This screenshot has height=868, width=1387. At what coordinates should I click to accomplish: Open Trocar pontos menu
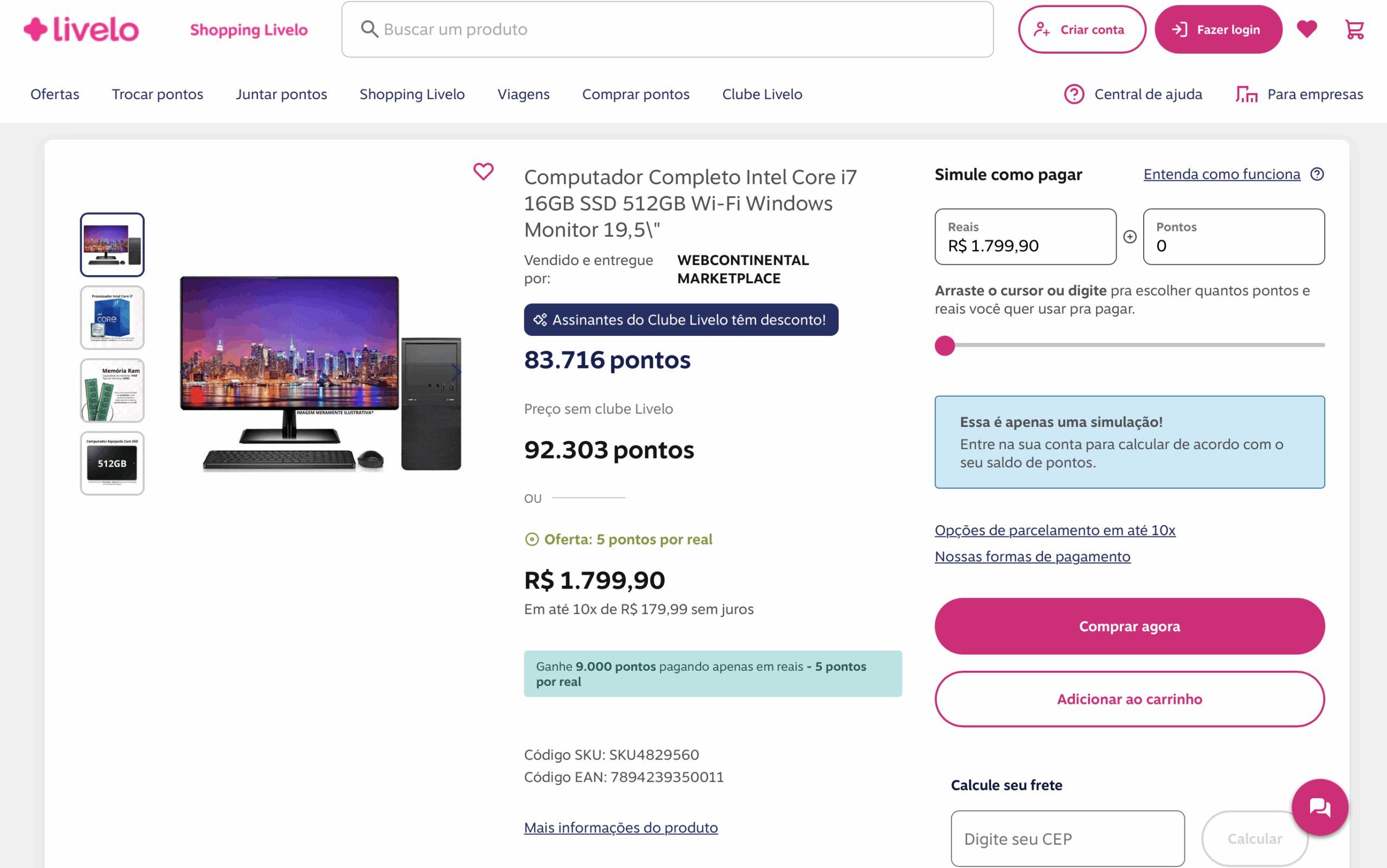coord(157,94)
